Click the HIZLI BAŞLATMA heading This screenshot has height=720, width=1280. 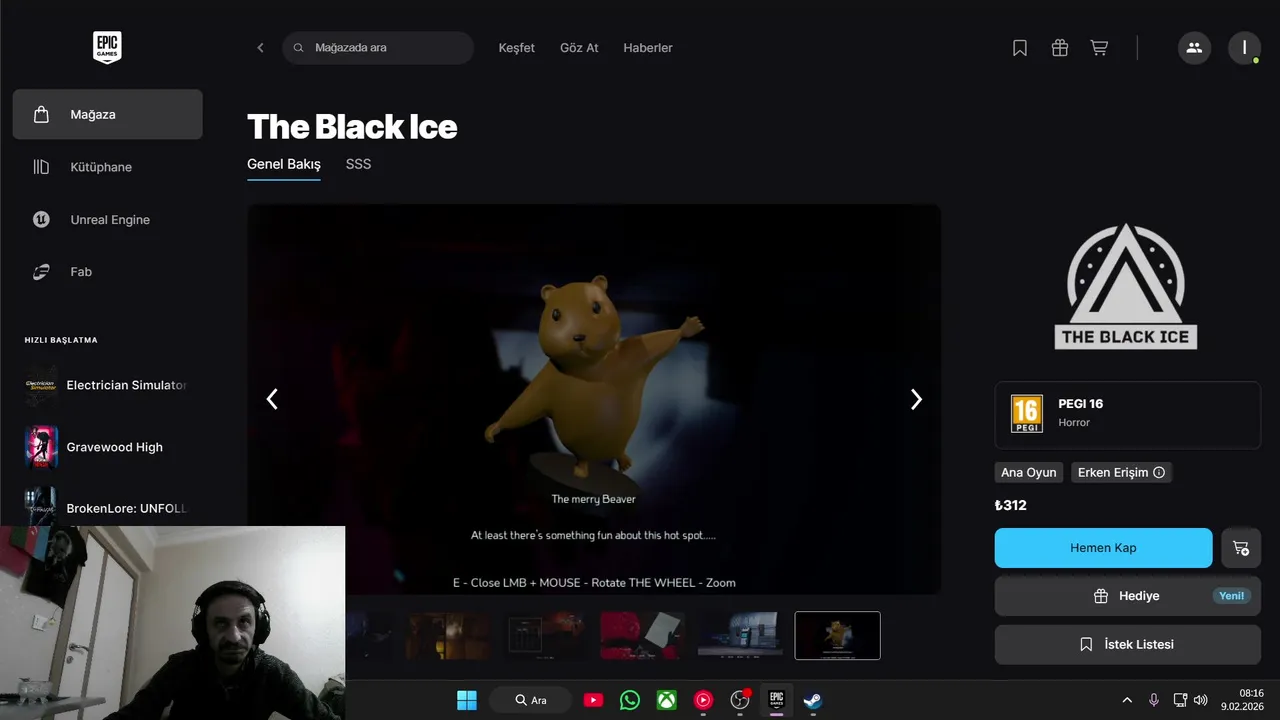61,340
